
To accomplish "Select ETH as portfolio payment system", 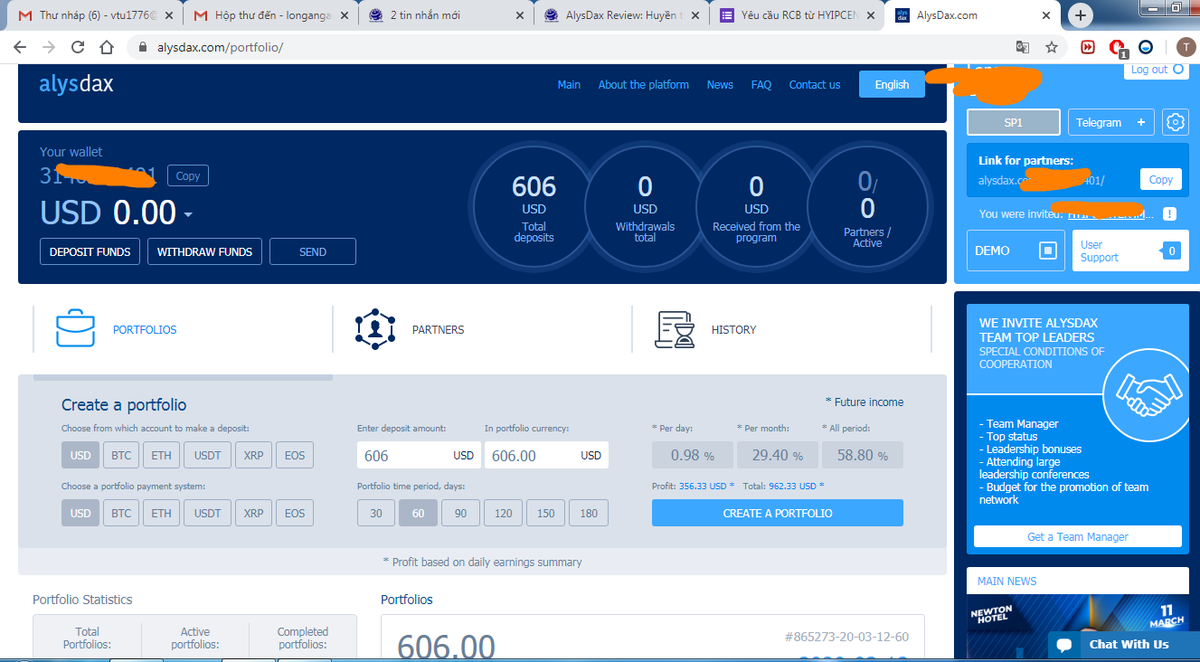I will tap(161, 513).
